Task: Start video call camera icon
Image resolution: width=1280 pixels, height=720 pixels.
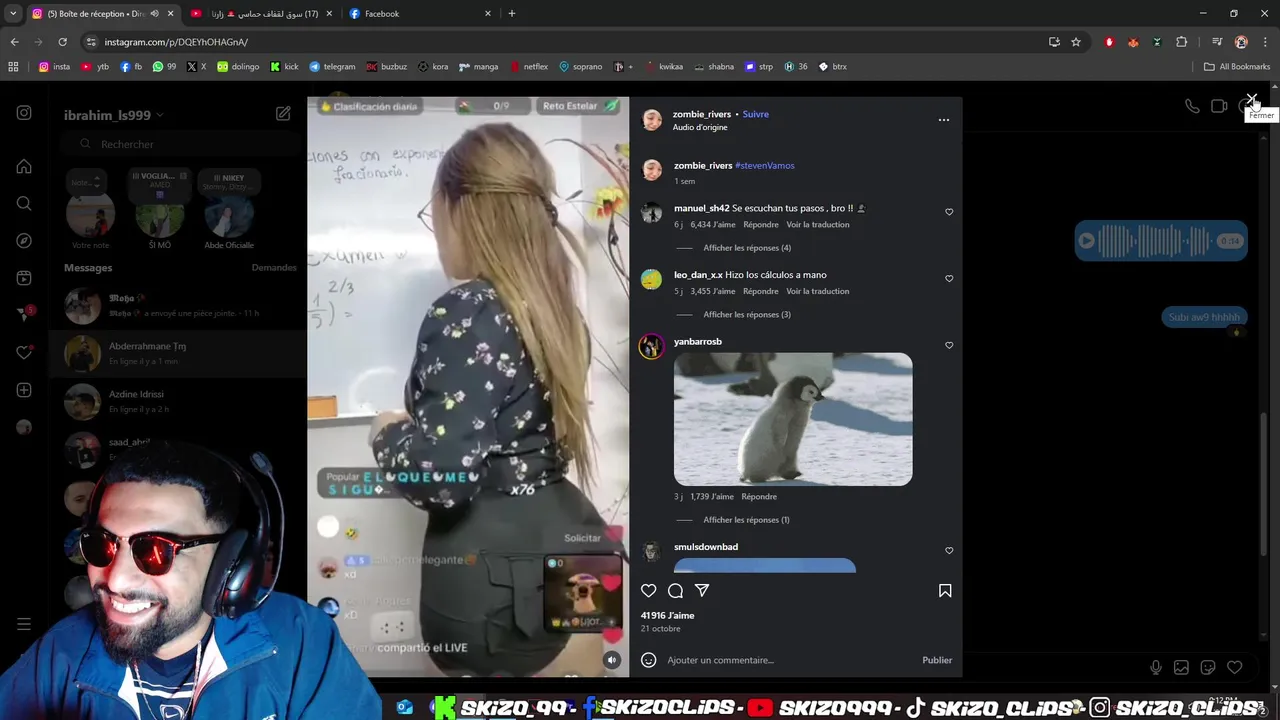Action: (x=1219, y=106)
